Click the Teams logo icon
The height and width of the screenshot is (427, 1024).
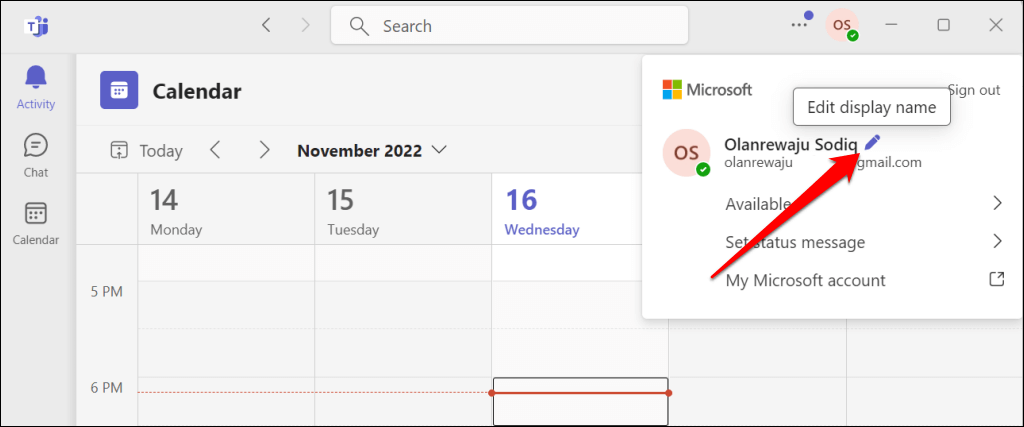pyautogui.click(x=36, y=26)
